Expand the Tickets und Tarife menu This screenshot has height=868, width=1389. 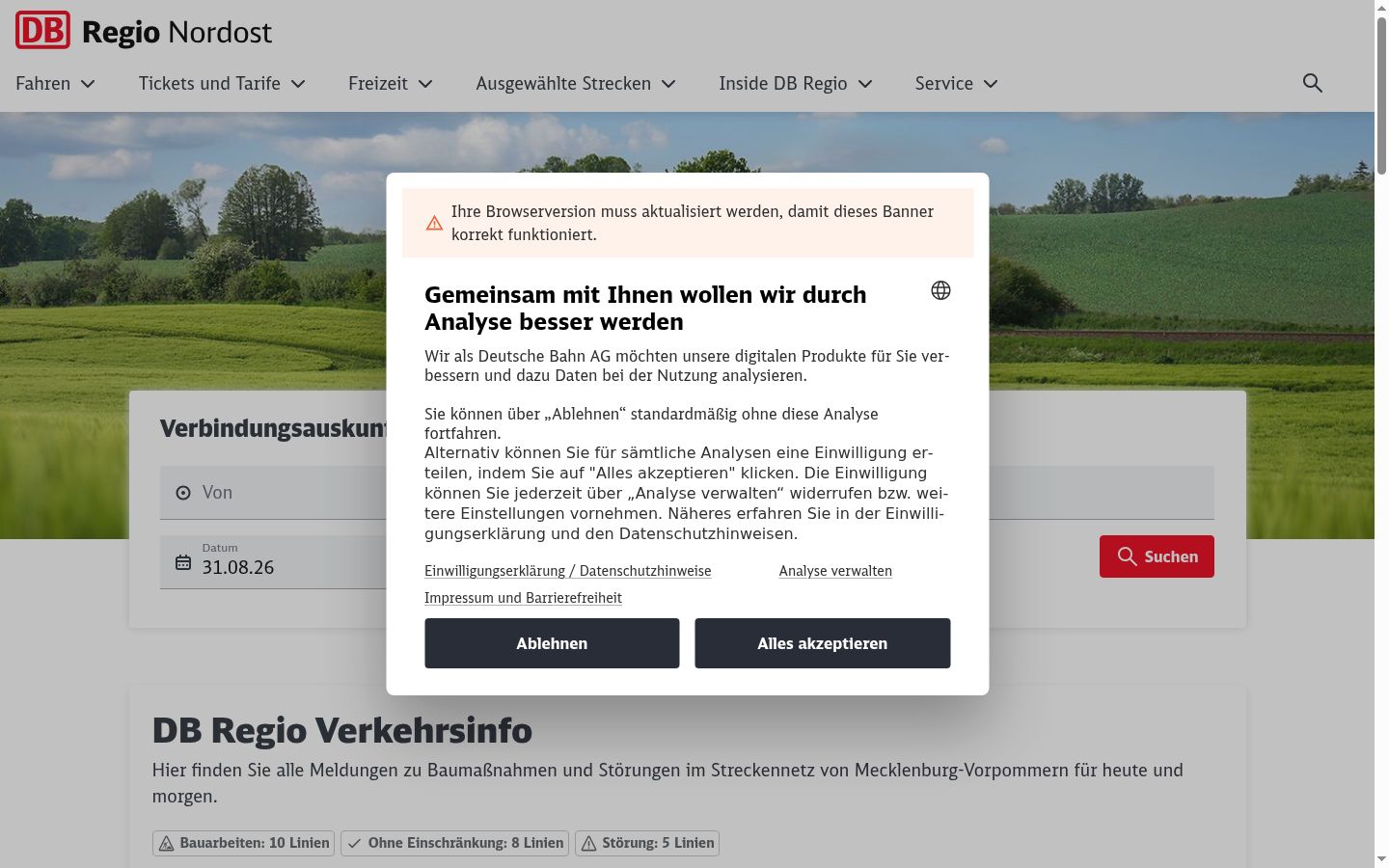(222, 84)
